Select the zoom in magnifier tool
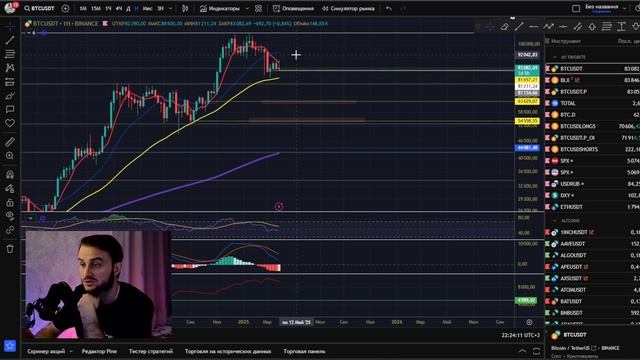Screen dimensions: 640x360 pyautogui.click(x=10, y=156)
